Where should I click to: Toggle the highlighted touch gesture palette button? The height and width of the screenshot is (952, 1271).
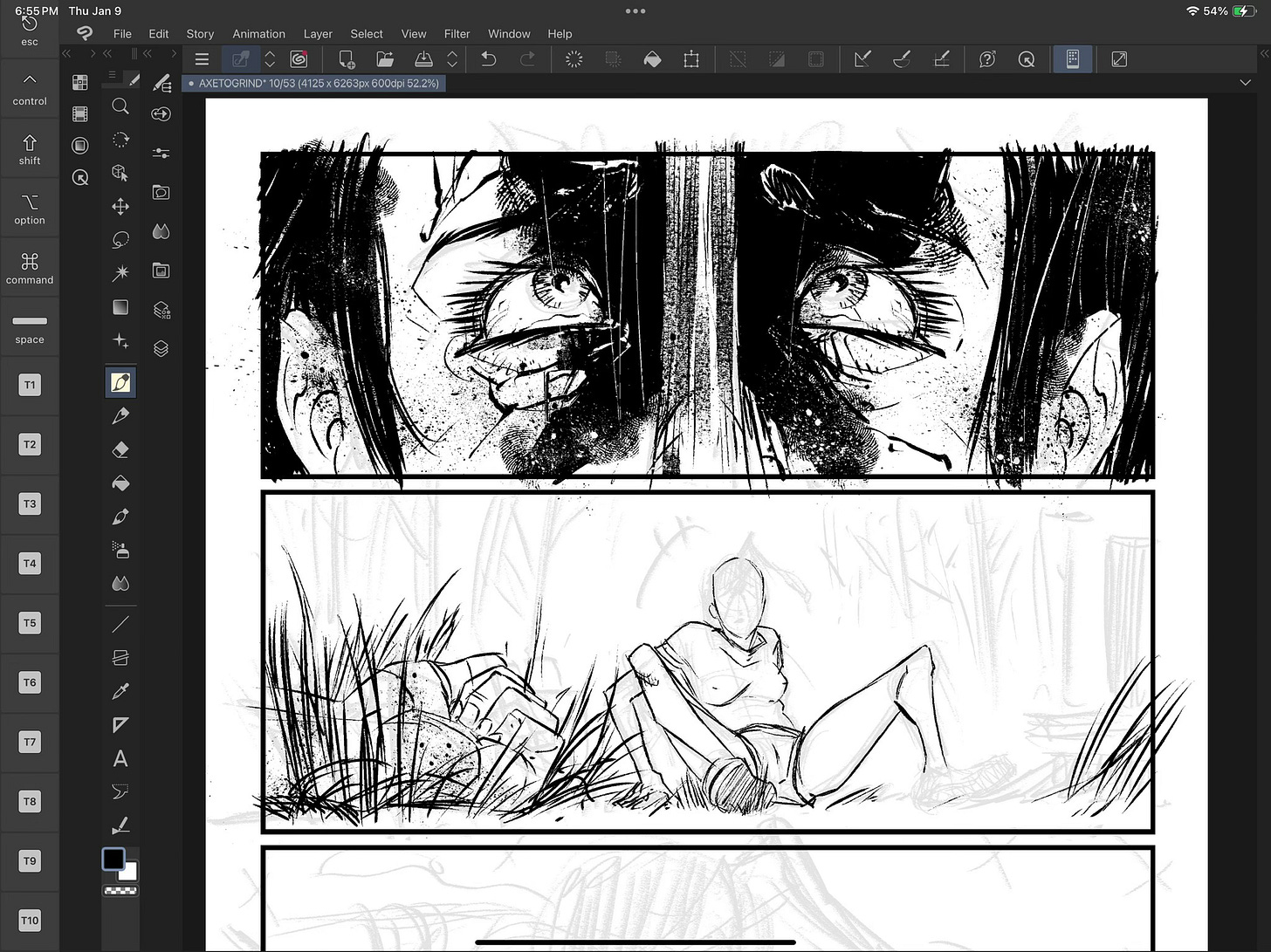pyautogui.click(x=1073, y=59)
